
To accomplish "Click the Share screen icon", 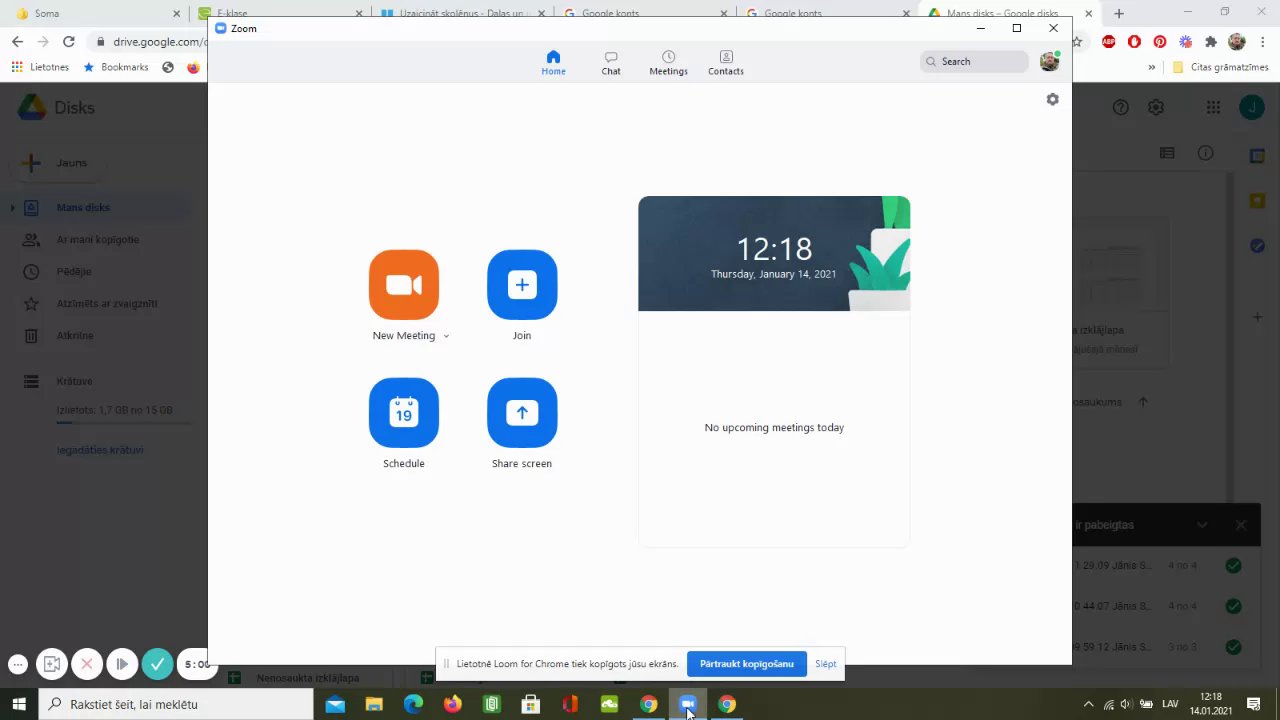I will [x=522, y=413].
